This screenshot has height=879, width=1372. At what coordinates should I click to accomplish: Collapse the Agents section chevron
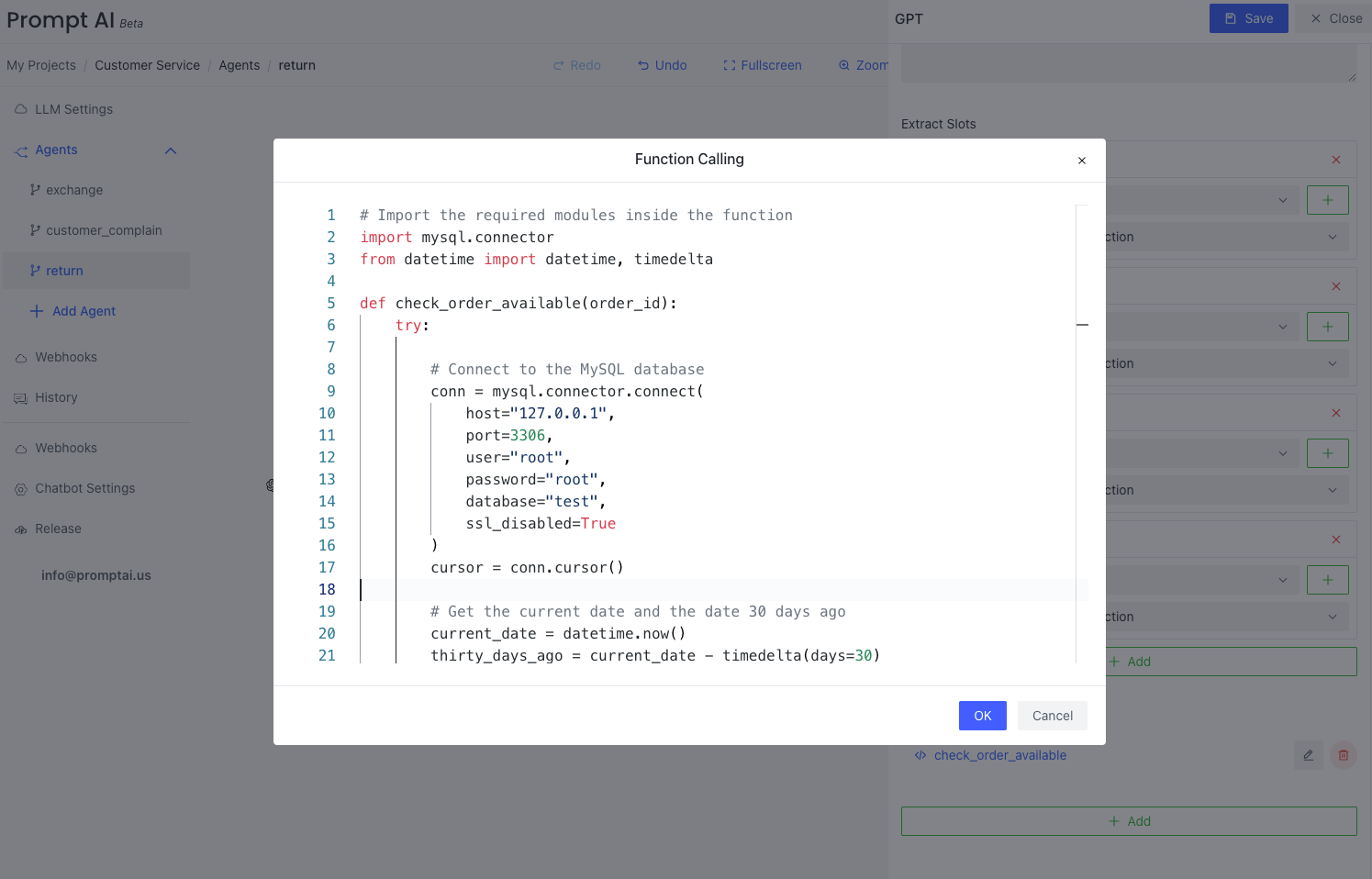click(x=171, y=150)
